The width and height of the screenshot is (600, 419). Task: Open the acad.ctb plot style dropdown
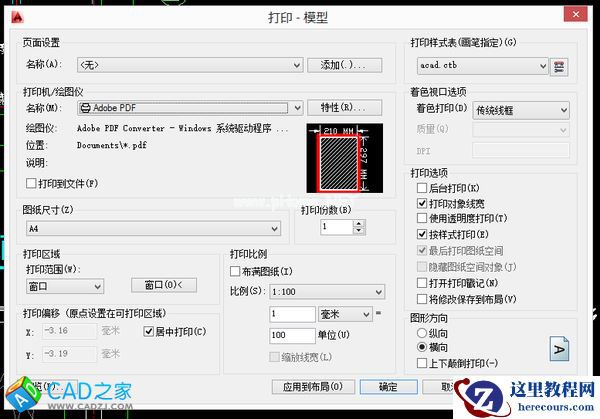[483, 66]
